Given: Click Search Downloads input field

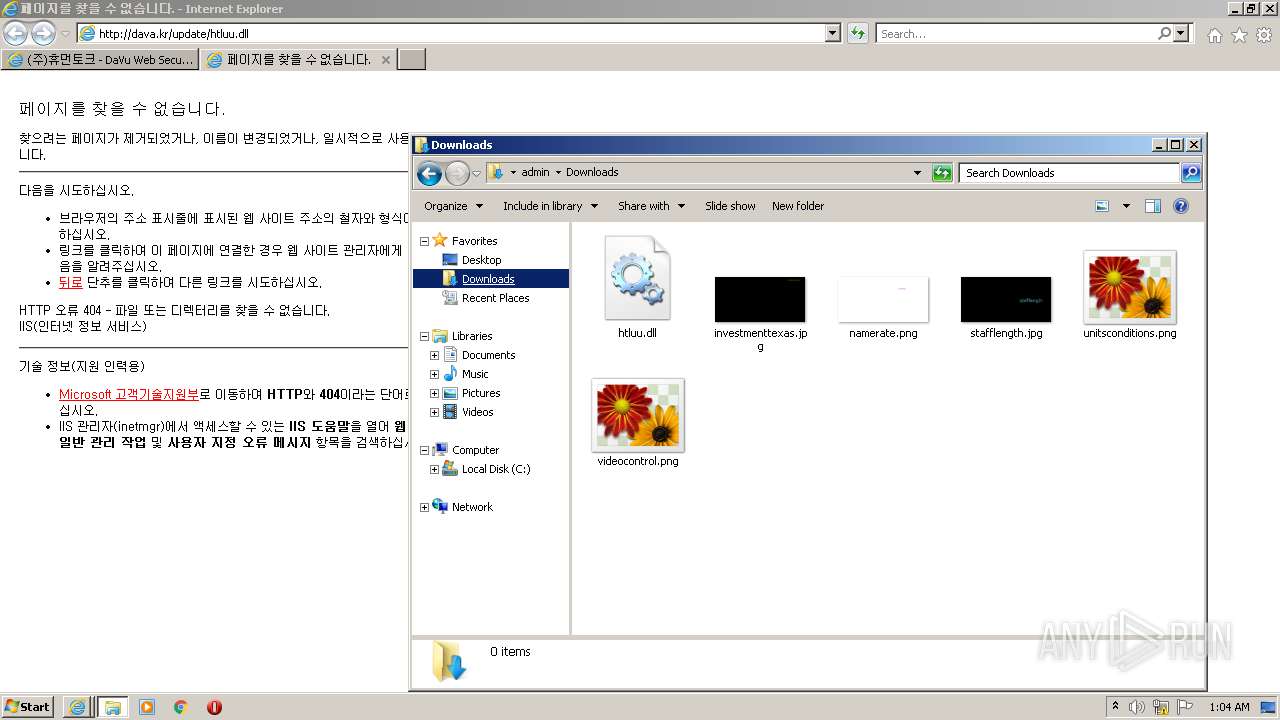Looking at the screenshot, I should pos(1068,173).
